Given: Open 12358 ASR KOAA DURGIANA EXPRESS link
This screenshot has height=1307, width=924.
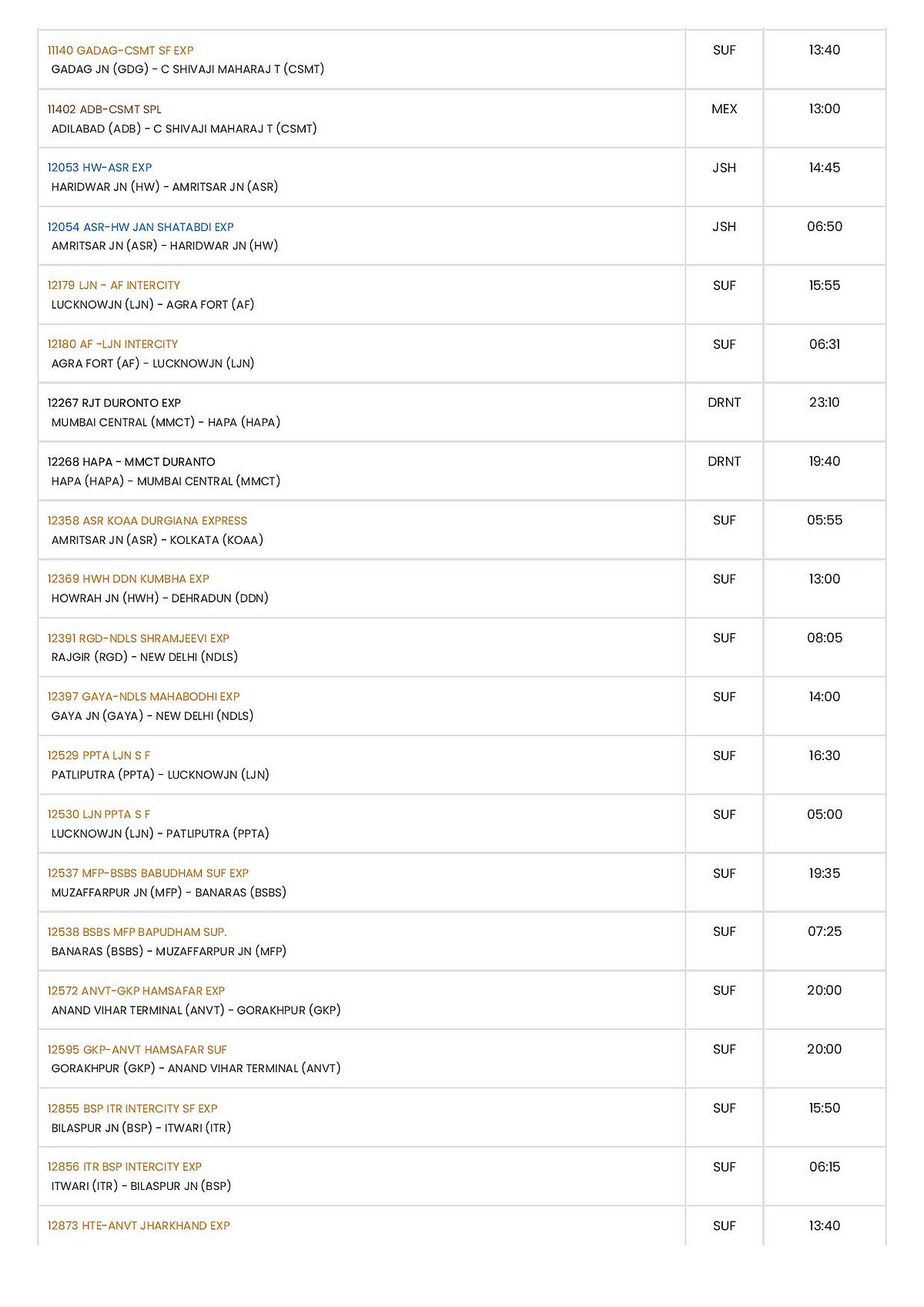Looking at the screenshot, I should (147, 521).
